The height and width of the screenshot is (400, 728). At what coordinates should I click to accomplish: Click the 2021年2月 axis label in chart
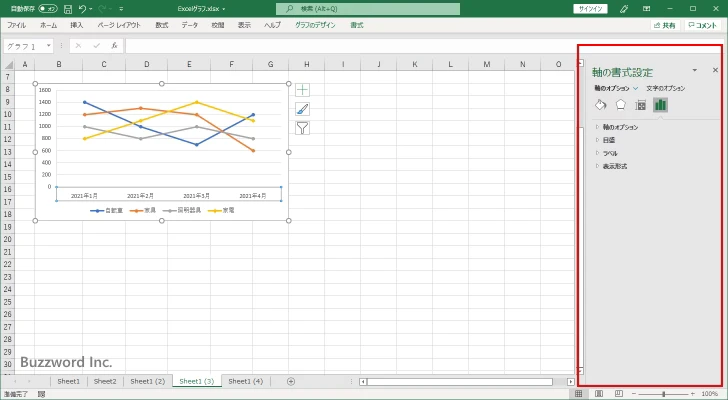click(140, 196)
